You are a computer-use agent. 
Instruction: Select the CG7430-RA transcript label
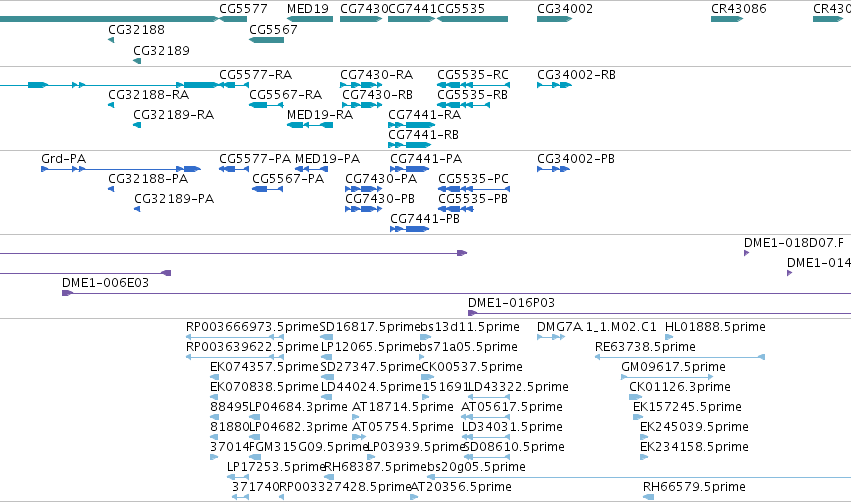[x=377, y=75]
